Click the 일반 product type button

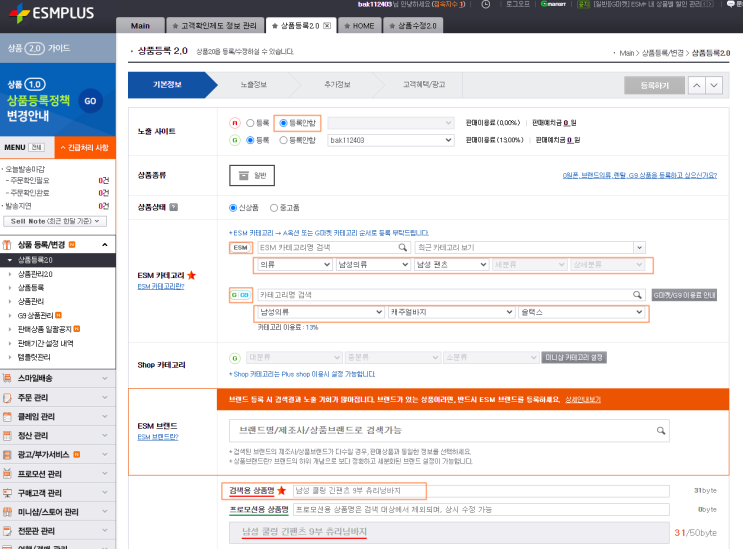[252, 176]
